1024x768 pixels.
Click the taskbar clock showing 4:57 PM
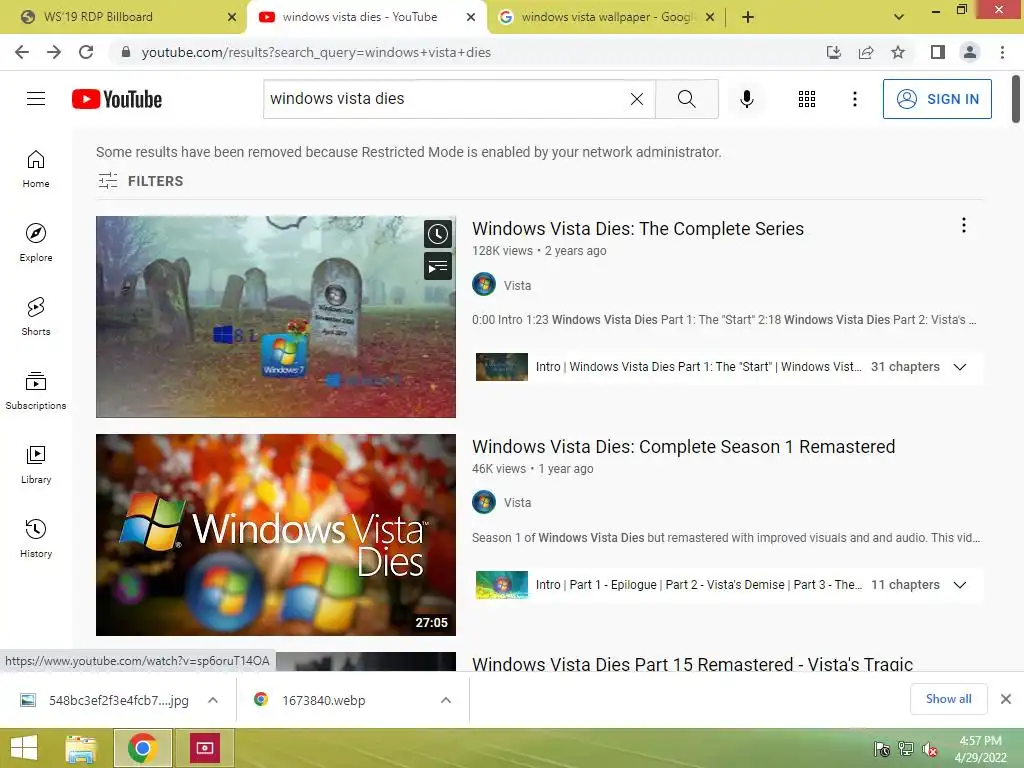tap(980, 749)
